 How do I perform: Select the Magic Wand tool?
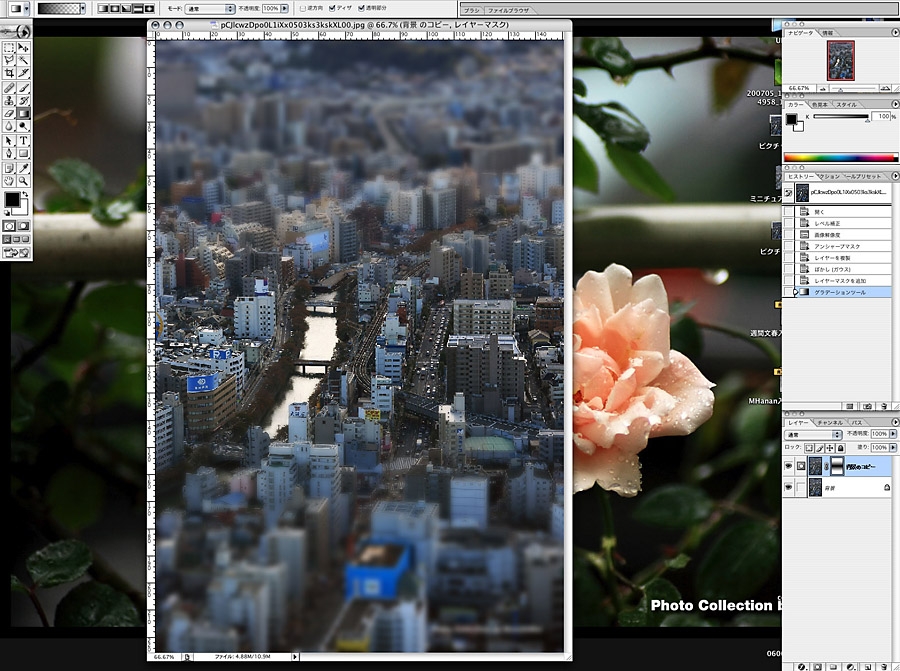coord(23,60)
